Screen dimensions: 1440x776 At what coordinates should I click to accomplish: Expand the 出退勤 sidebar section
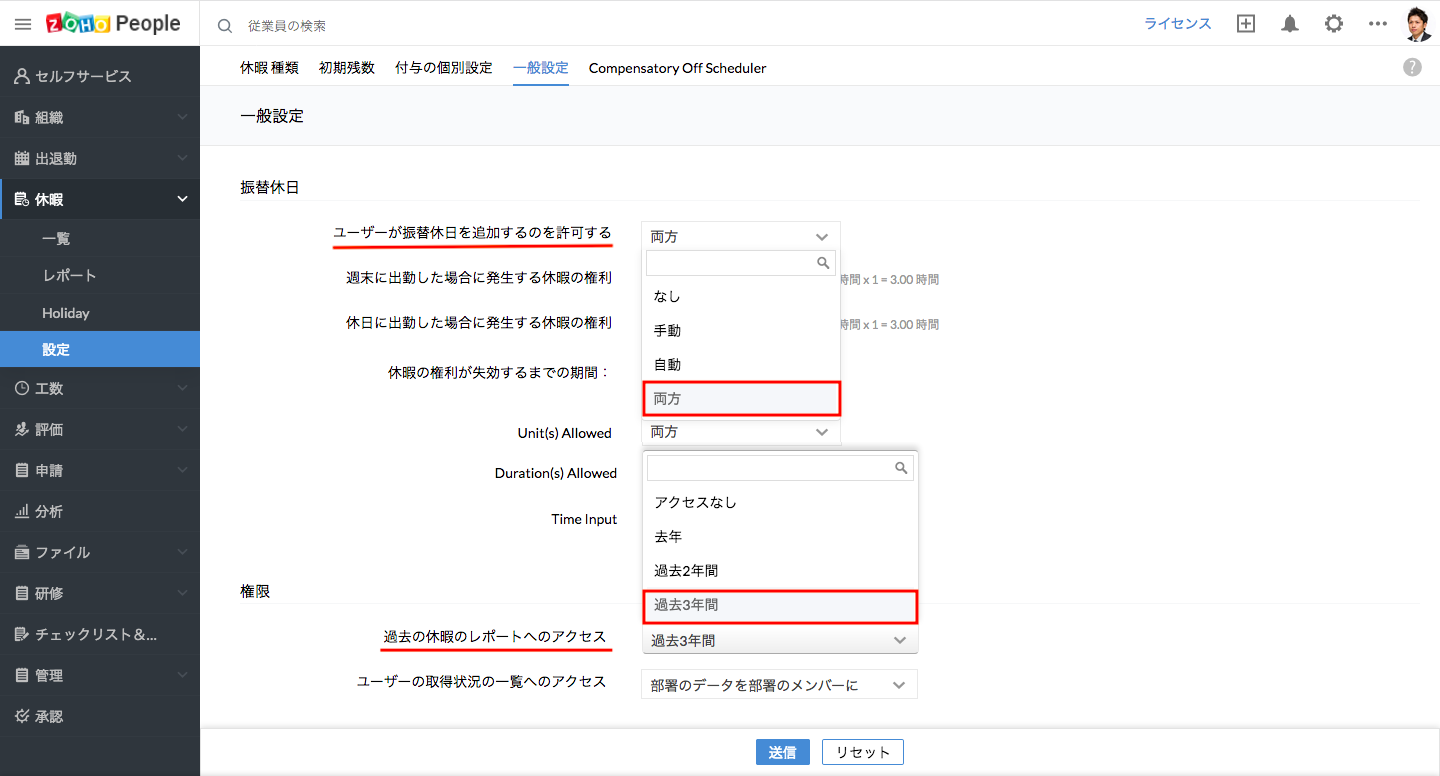point(100,158)
